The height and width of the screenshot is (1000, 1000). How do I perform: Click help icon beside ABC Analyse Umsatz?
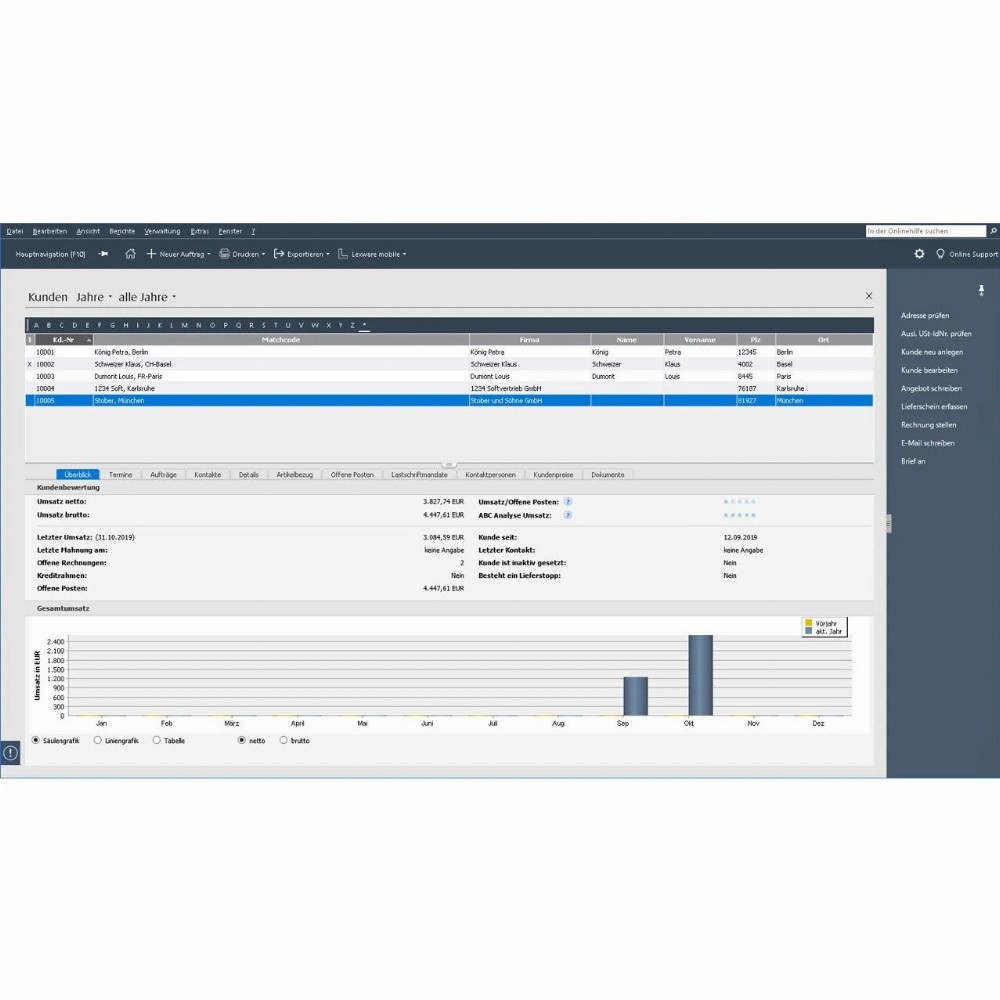tap(568, 515)
